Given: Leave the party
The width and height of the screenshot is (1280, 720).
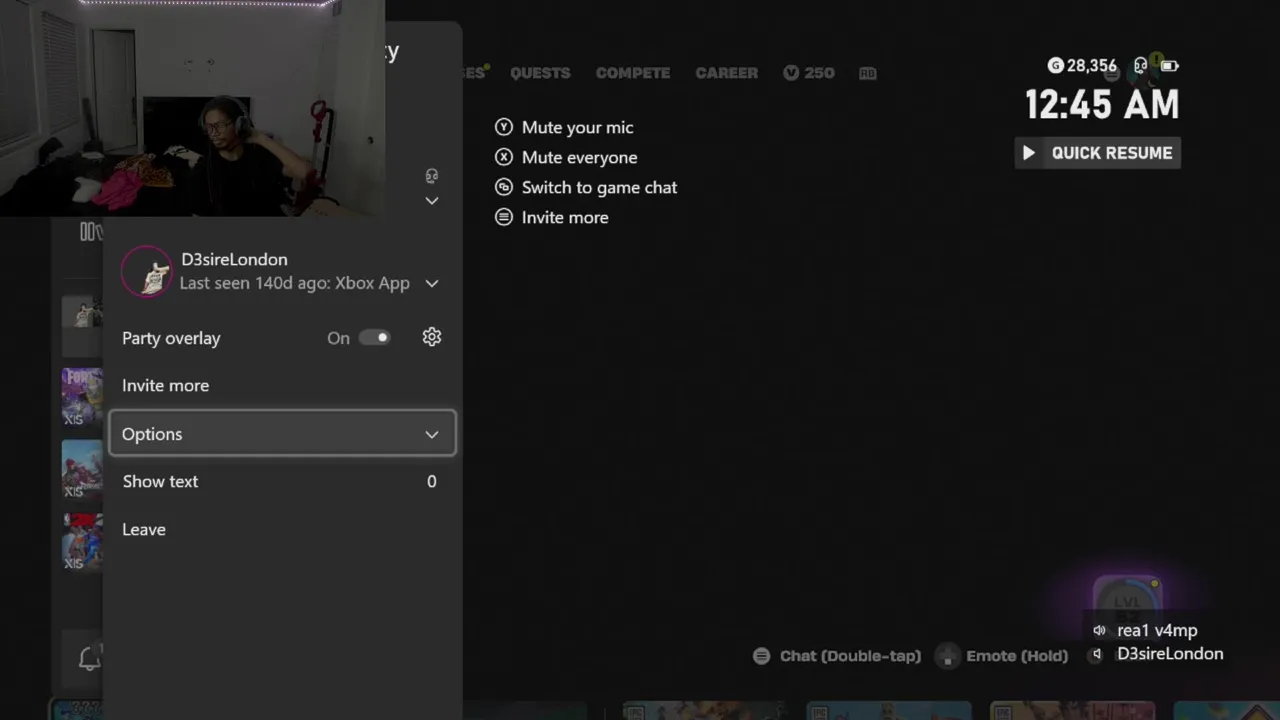Looking at the screenshot, I should [144, 529].
